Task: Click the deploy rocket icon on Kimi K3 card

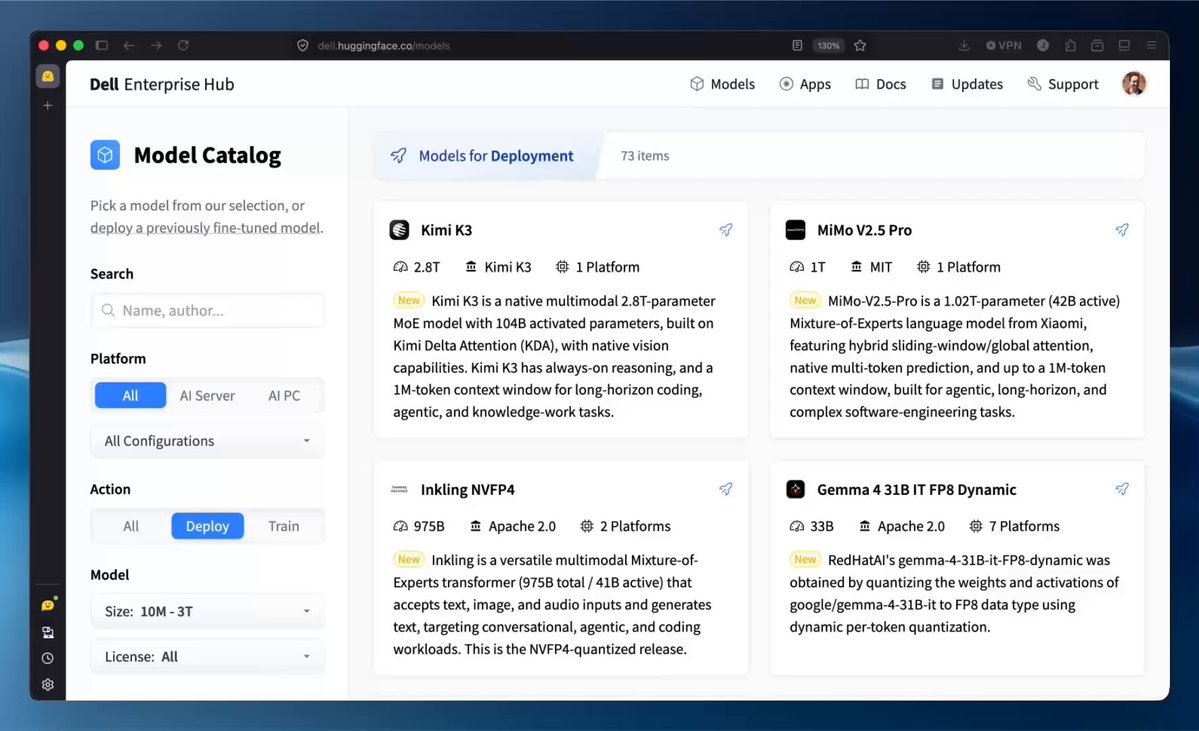Action: click(726, 229)
